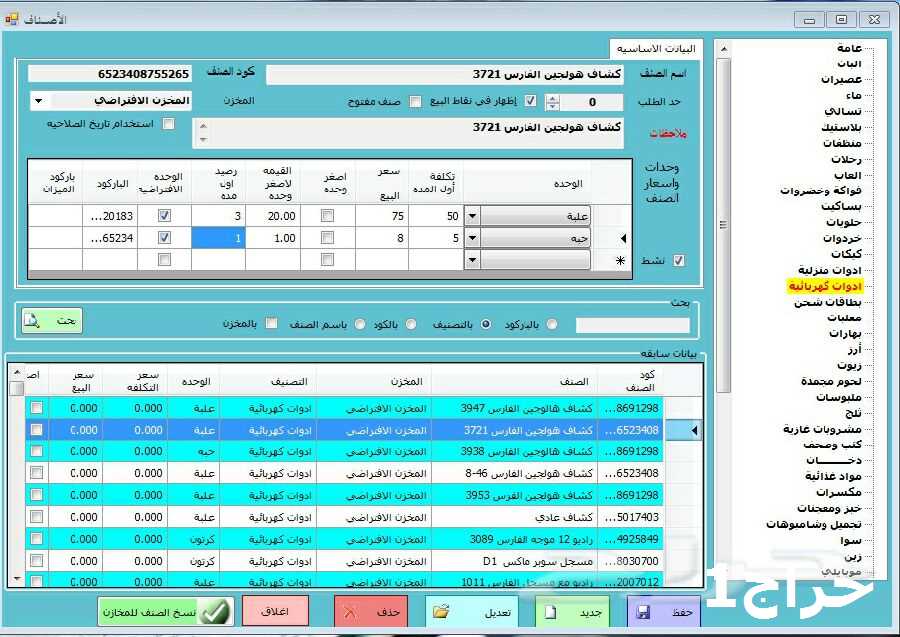900x637 pixels.
Task: Click the جديد new item button
Action: (572, 612)
